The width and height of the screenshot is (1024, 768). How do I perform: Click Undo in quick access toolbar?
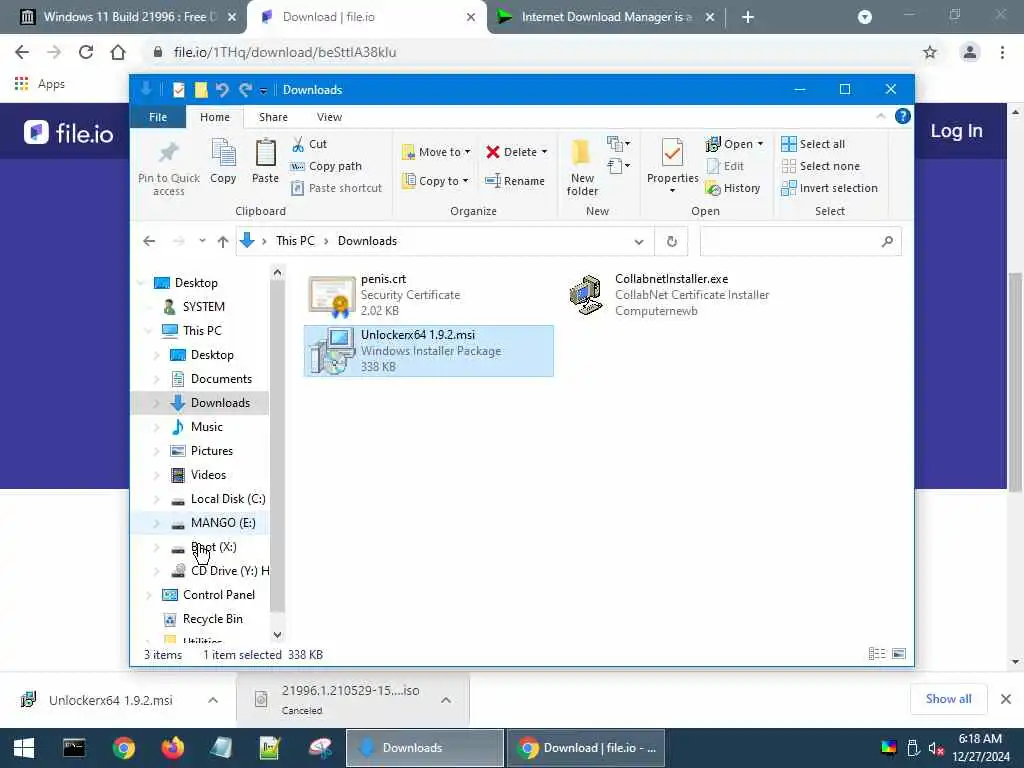(222, 89)
